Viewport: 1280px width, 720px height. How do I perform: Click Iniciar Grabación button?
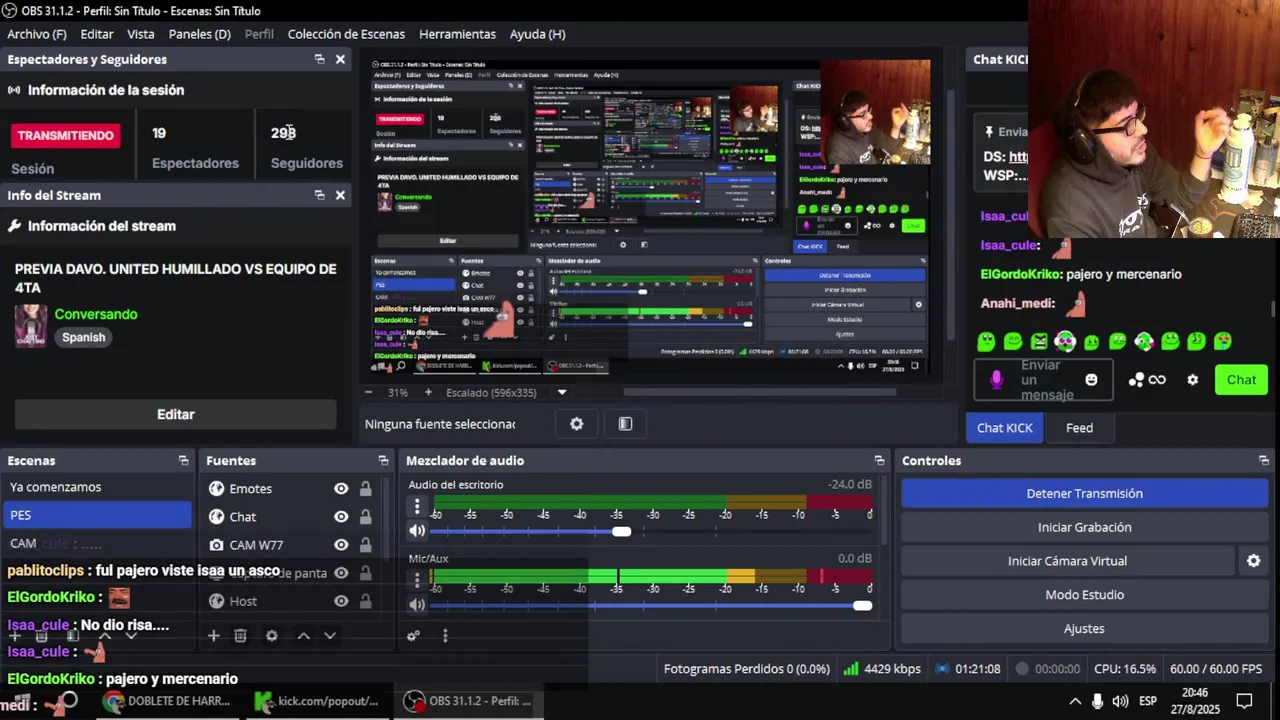click(1084, 527)
